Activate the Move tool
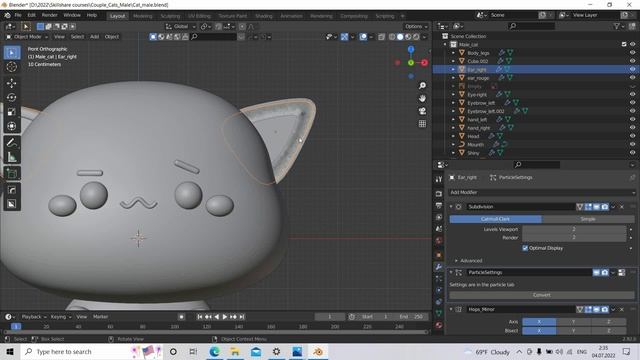 (12, 83)
